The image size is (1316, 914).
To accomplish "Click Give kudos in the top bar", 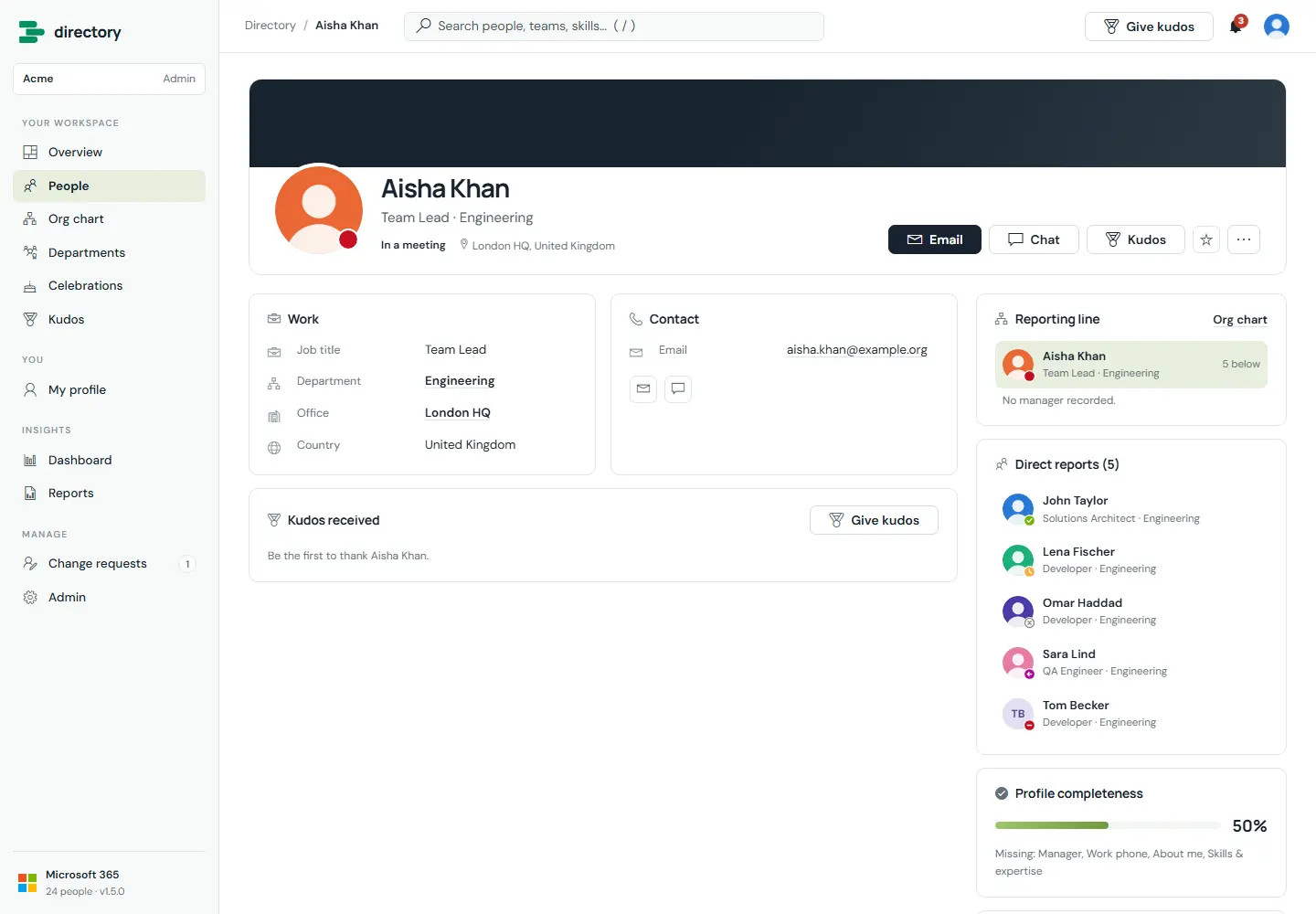I will click(x=1149, y=27).
